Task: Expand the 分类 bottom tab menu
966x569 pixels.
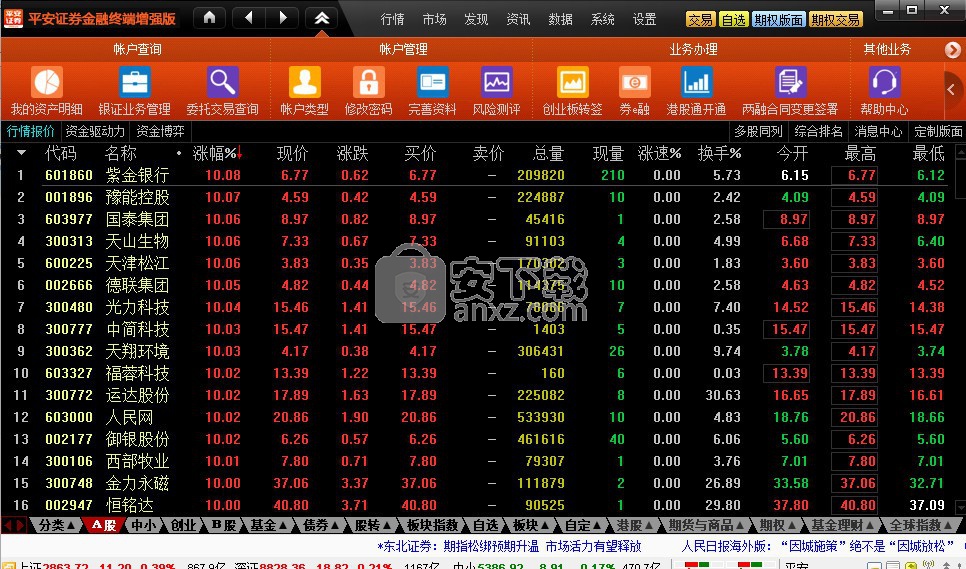Action: pyautogui.click(x=56, y=525)
